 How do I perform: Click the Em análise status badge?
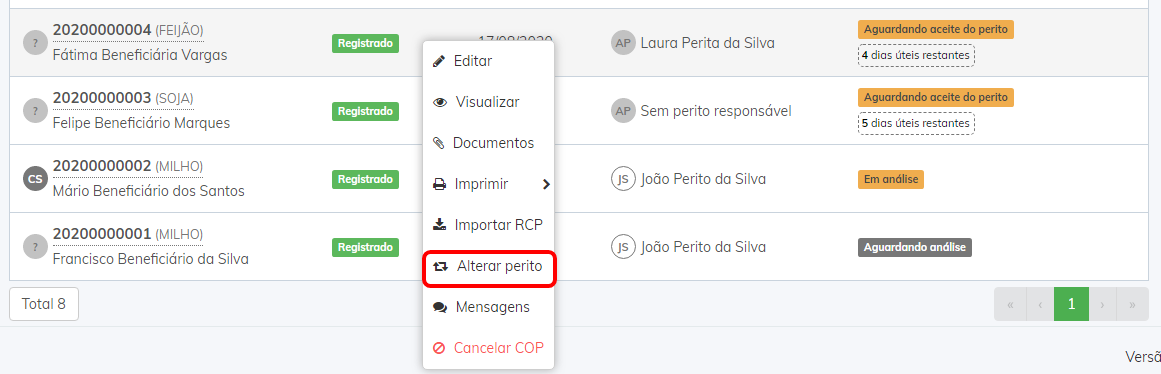point(891,179)
